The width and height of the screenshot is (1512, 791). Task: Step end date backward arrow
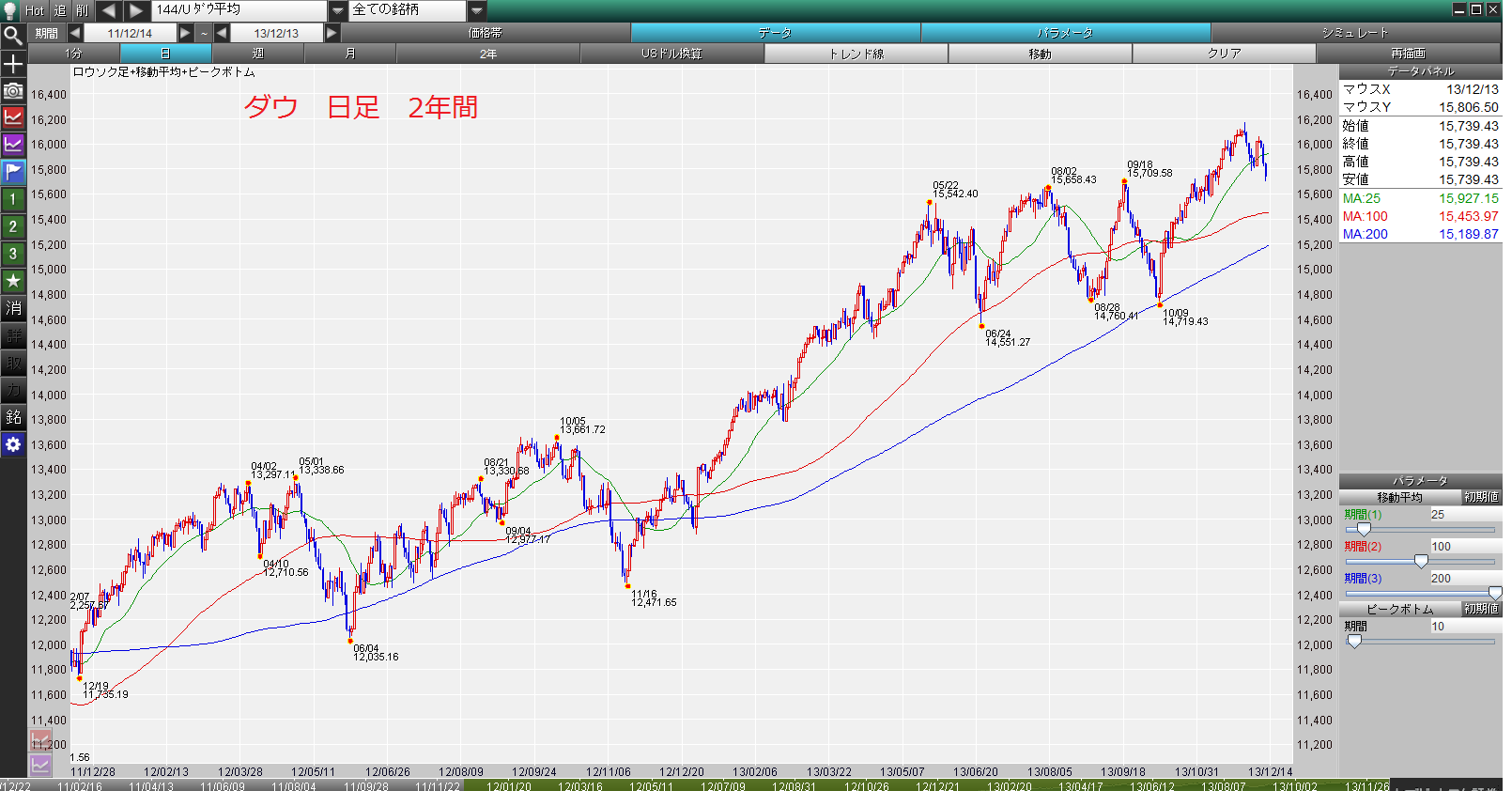(x=222, y=33)
